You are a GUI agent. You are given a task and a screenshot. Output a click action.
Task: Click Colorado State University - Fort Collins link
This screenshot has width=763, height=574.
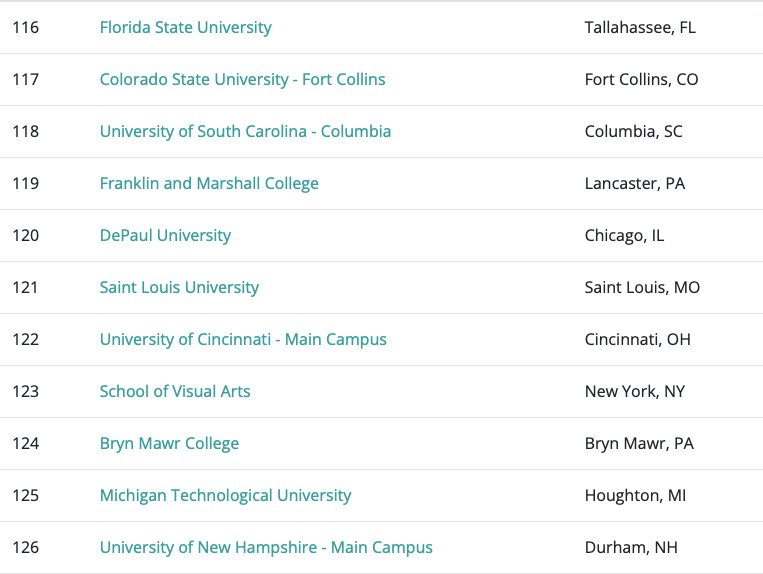pos(242,80)
